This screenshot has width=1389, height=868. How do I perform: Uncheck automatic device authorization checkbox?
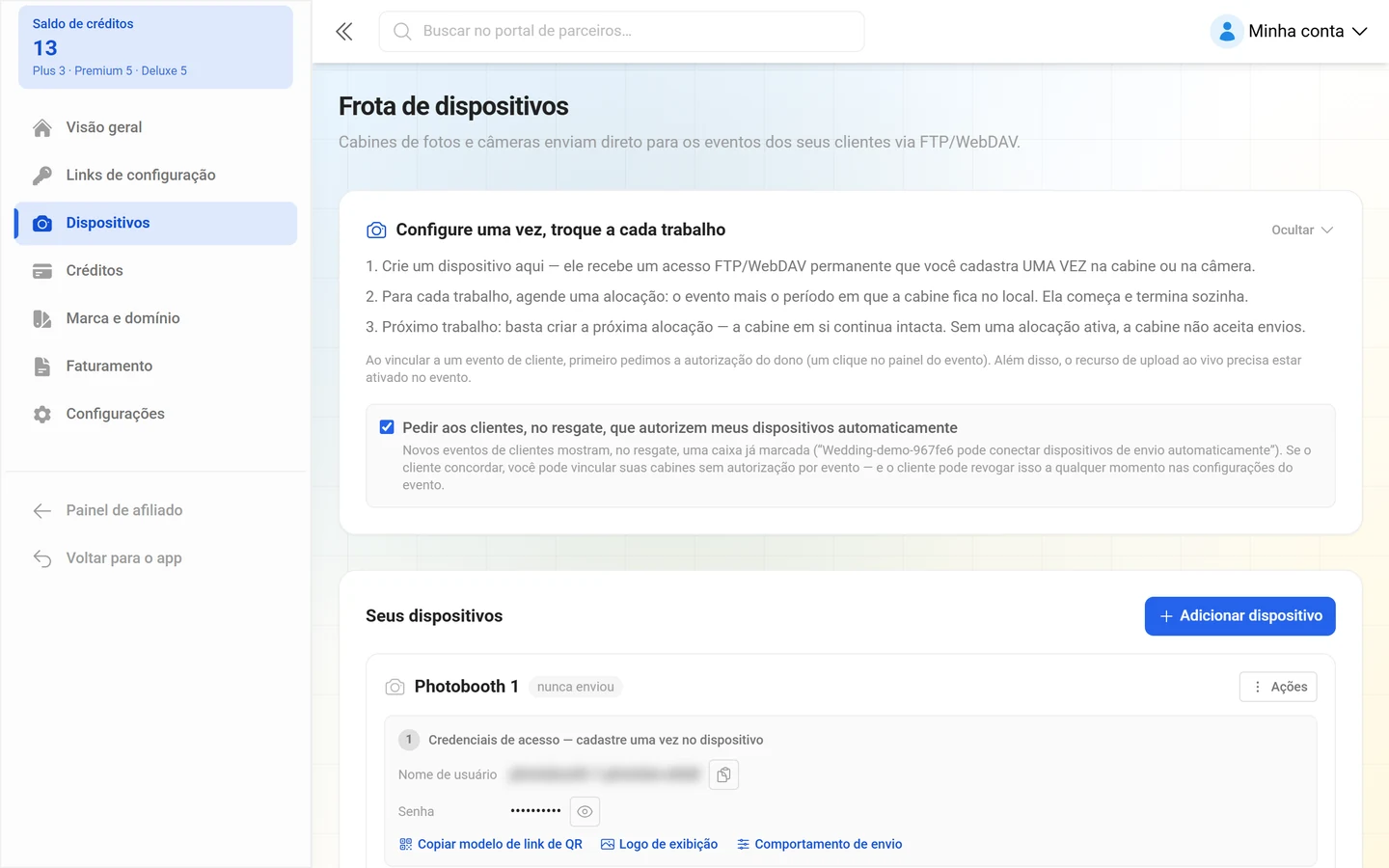point(387,427)
